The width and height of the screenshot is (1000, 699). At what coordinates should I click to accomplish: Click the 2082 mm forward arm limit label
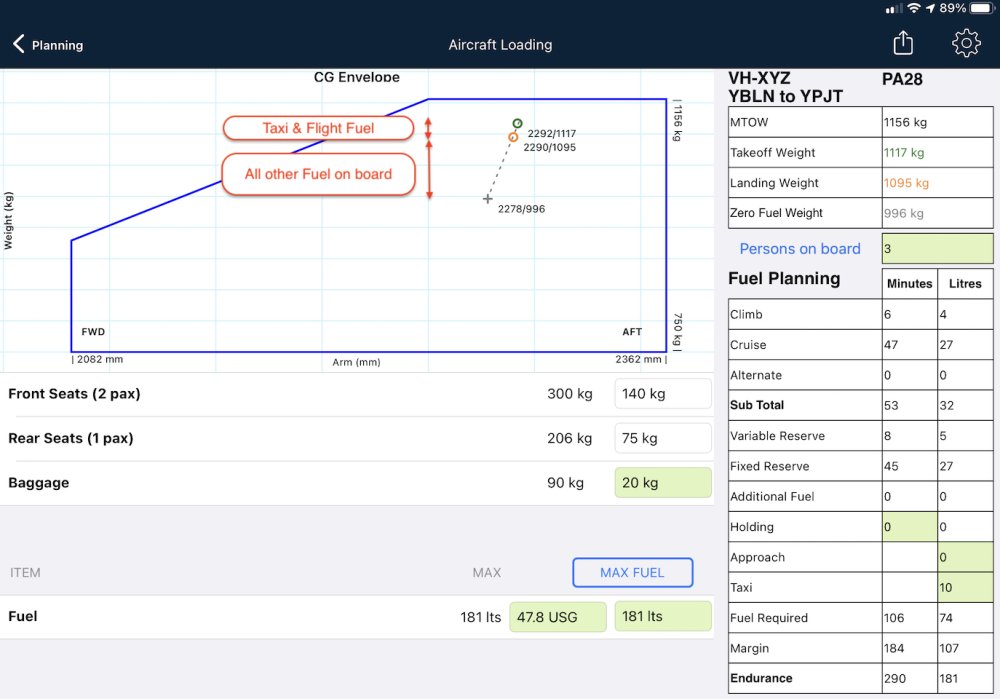(98, 359)
